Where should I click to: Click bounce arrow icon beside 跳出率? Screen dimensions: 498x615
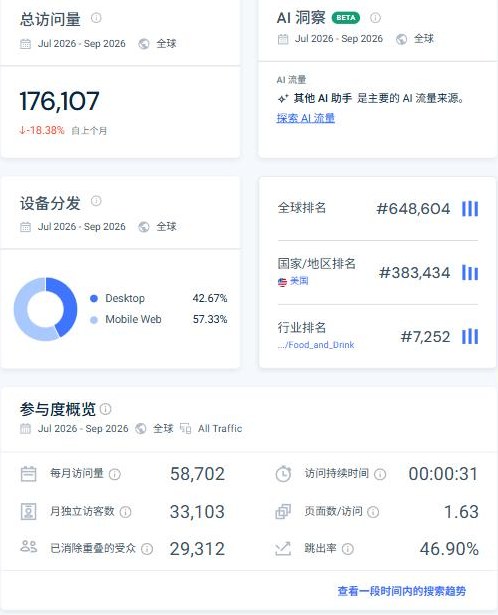tap(283, 549)
